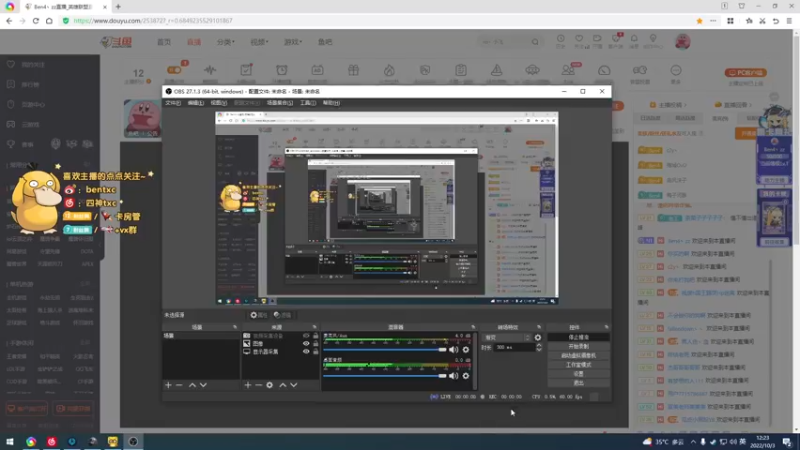Screen dimensions: 800x450
Task: Click the gift box icon on Douyu toolbar
Action: pos(354,70)
